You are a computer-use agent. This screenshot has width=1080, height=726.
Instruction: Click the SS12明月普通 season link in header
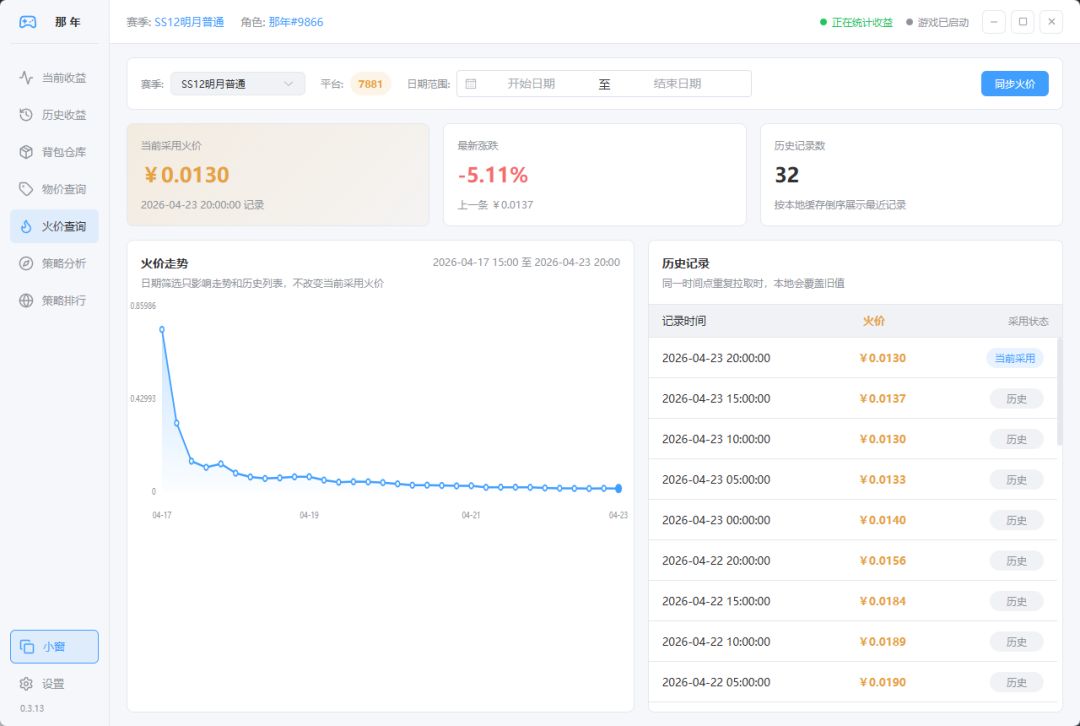(189, 22)
